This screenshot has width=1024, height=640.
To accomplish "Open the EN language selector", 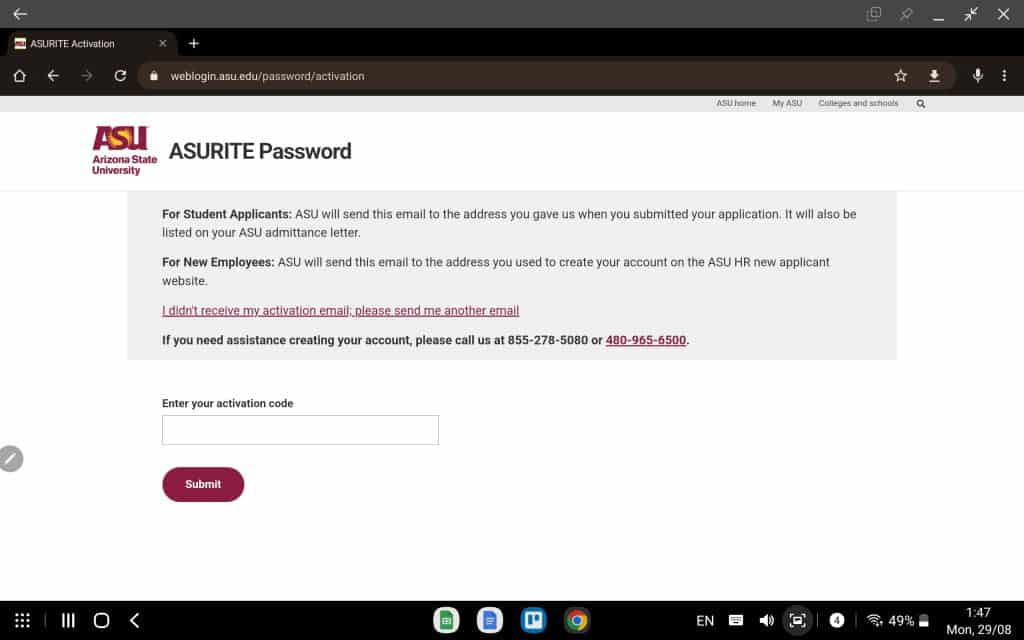I will 704,620.
